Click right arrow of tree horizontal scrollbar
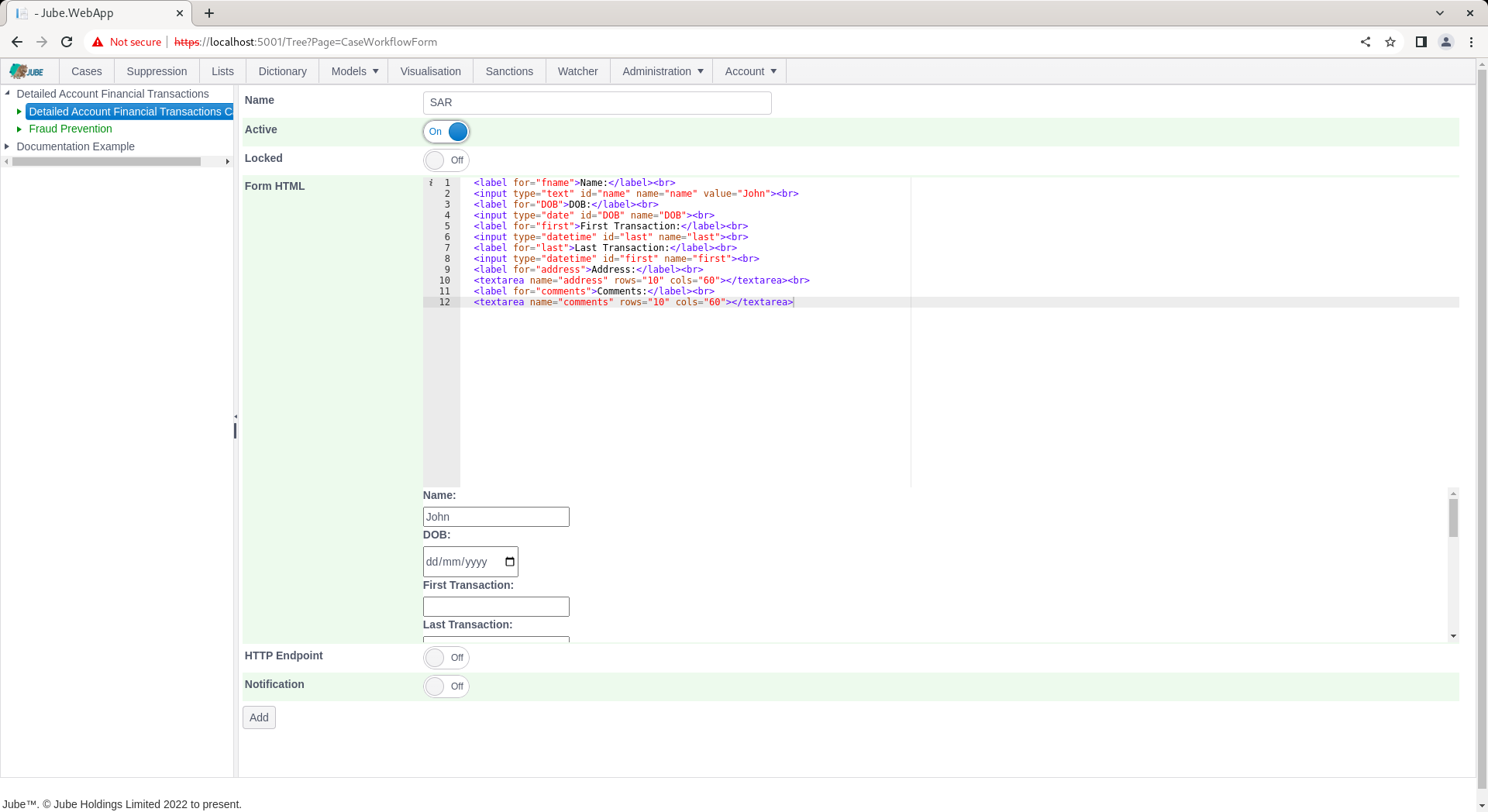1488x812 pixels. click(x=227, y=162)
